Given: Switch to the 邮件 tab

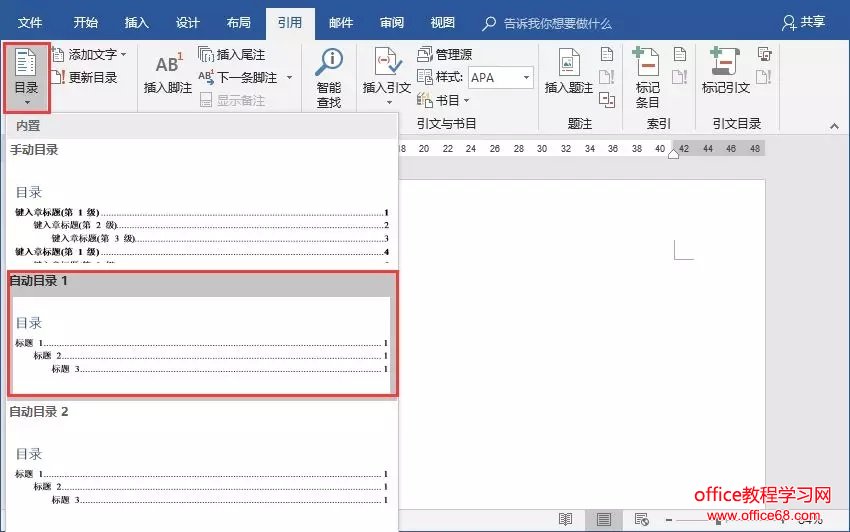Looking at the screenshot, I should 341,23.
